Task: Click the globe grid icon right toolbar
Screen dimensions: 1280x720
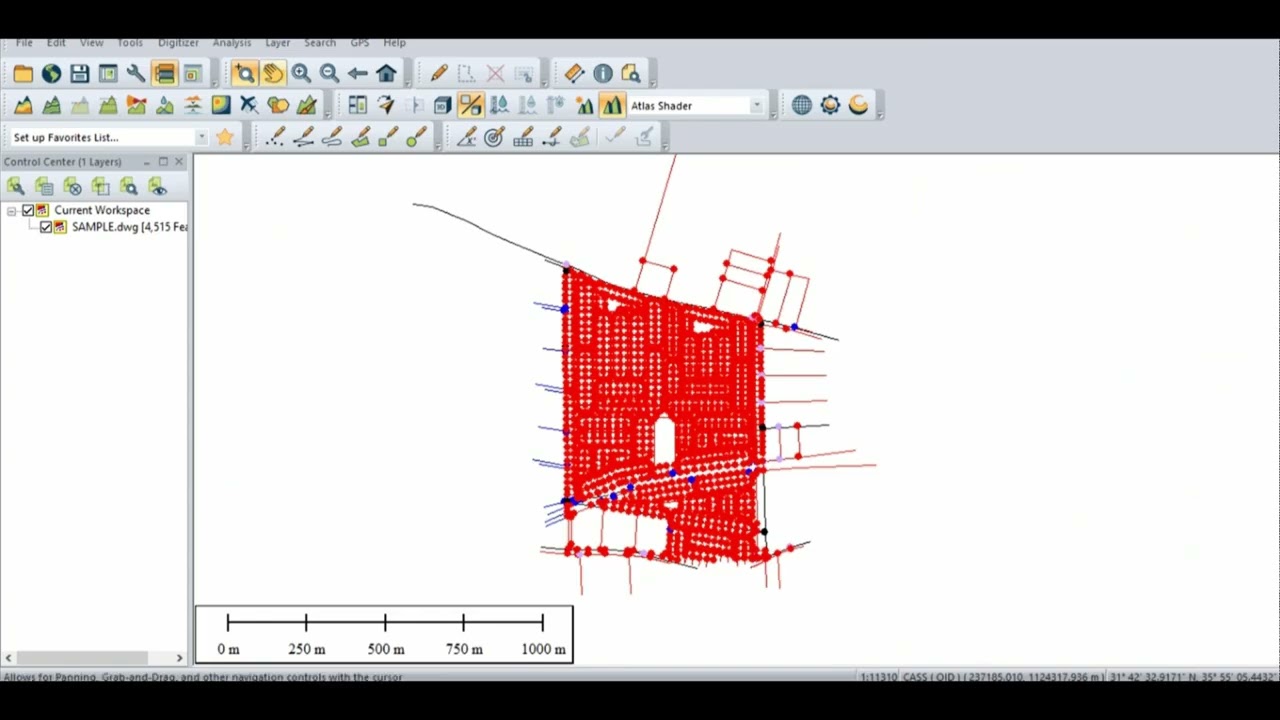Action: [x=802, y=105]
